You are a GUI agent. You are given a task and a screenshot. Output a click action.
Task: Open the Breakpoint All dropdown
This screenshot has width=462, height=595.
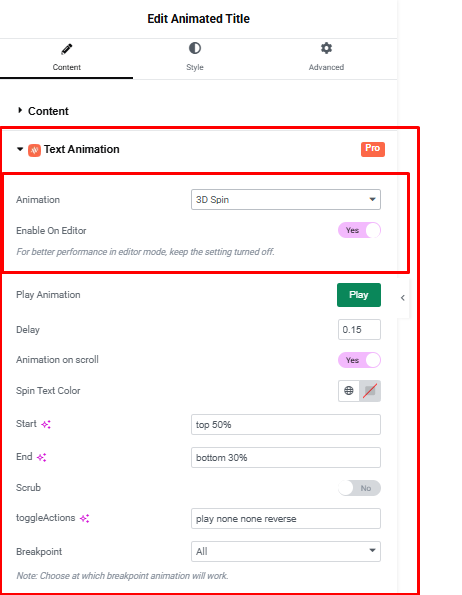click(286, 551)
